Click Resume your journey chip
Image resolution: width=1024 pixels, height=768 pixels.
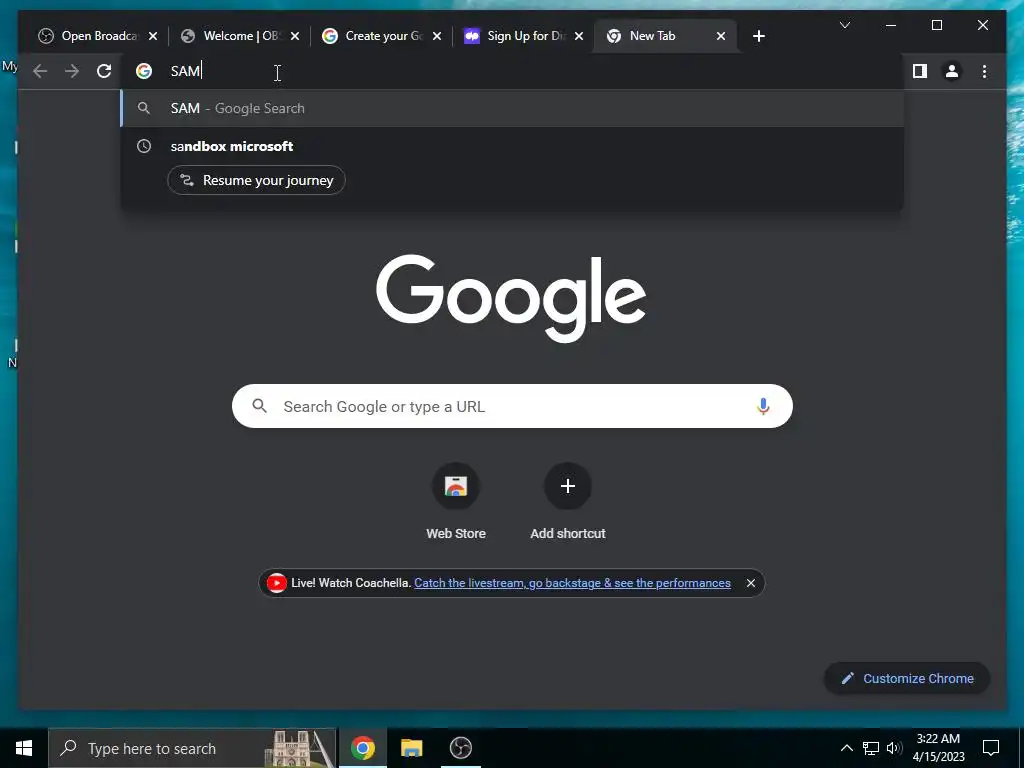[x=257, y=180]
